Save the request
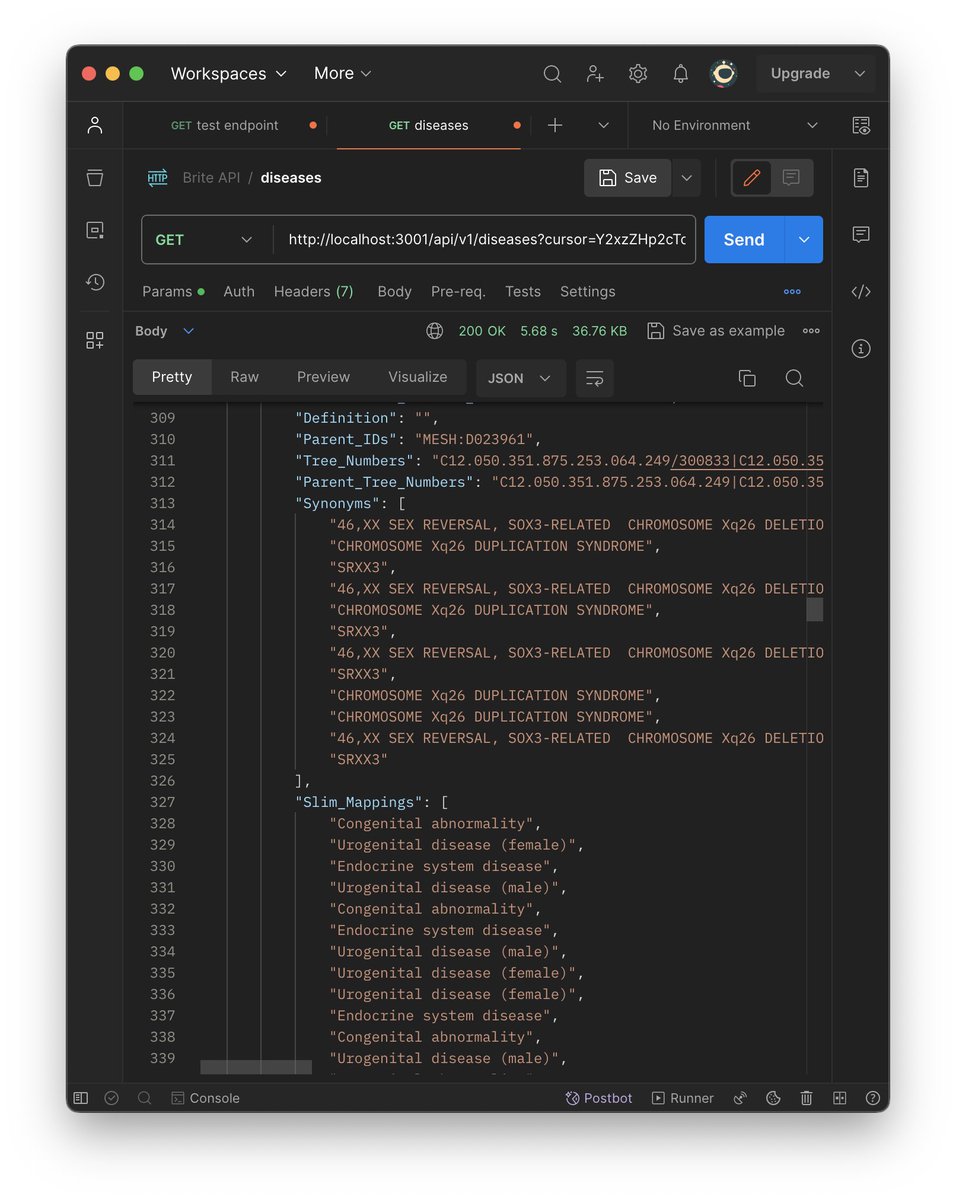The image size is (956, 1200). point(628,178)
